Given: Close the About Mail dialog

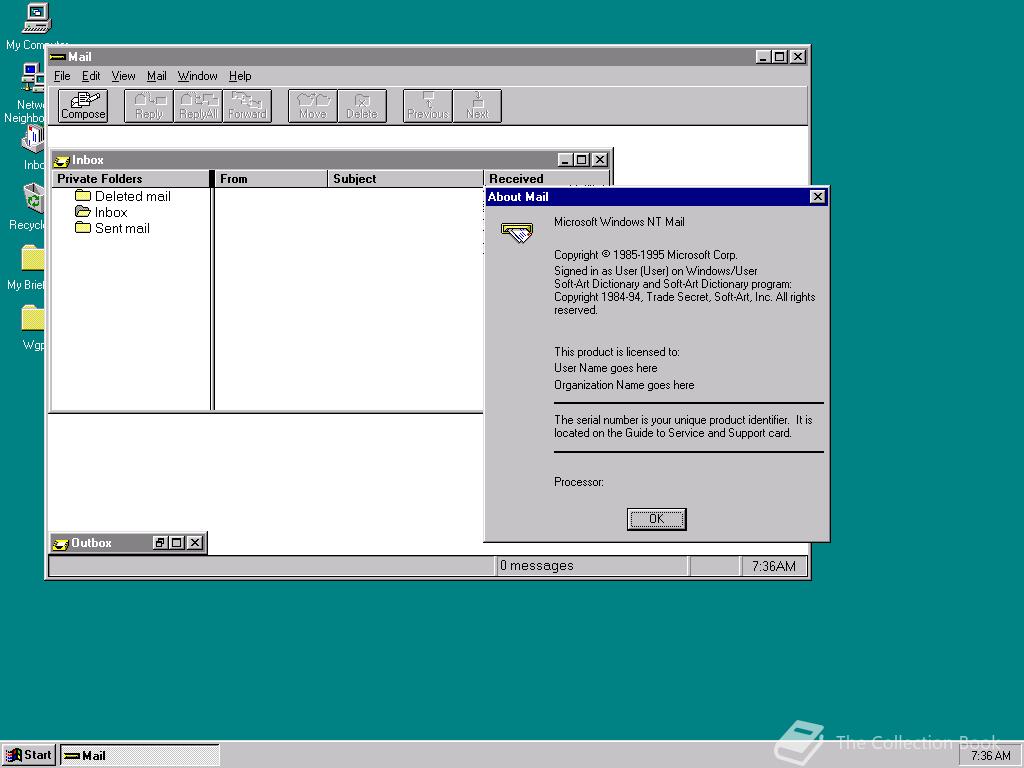Looking at the screenshot, I should pyautogui.click(x=817, y=197).
